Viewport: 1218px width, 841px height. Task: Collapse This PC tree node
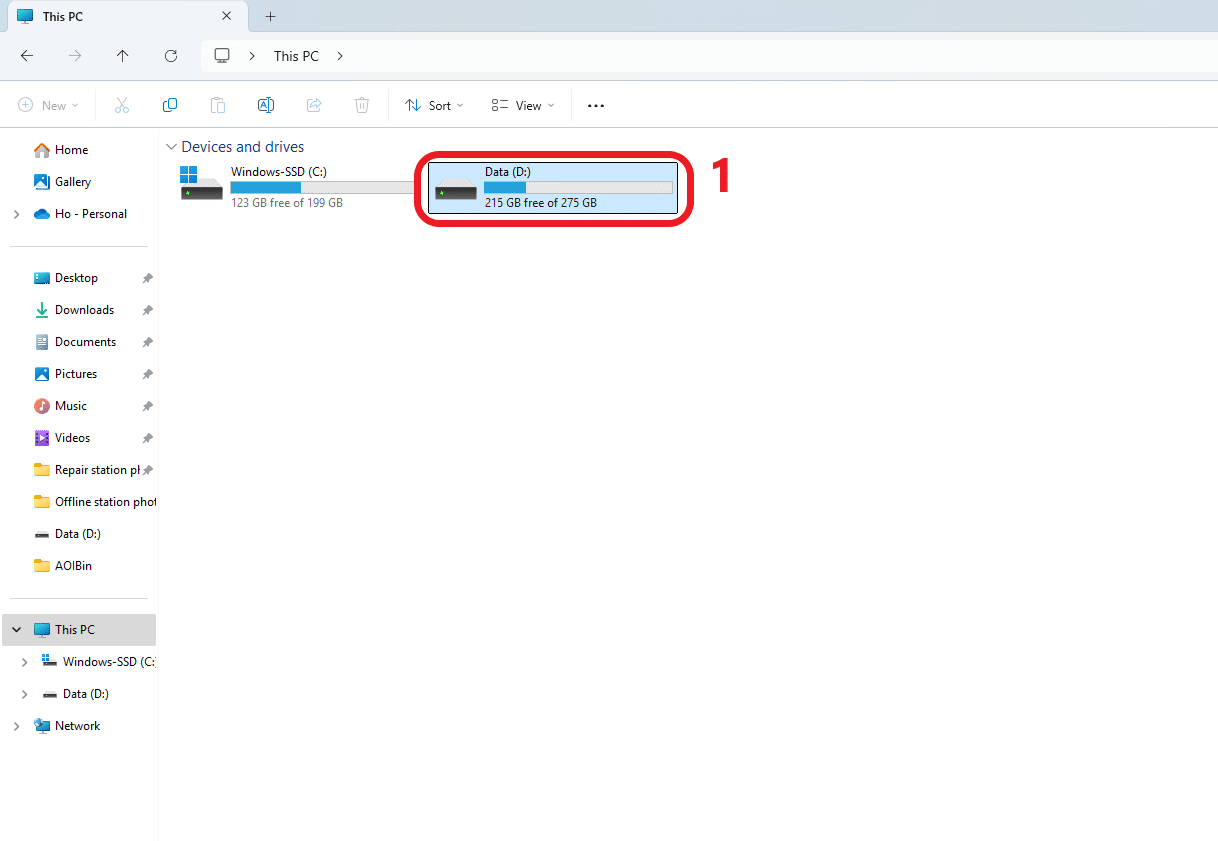point(16,630)
